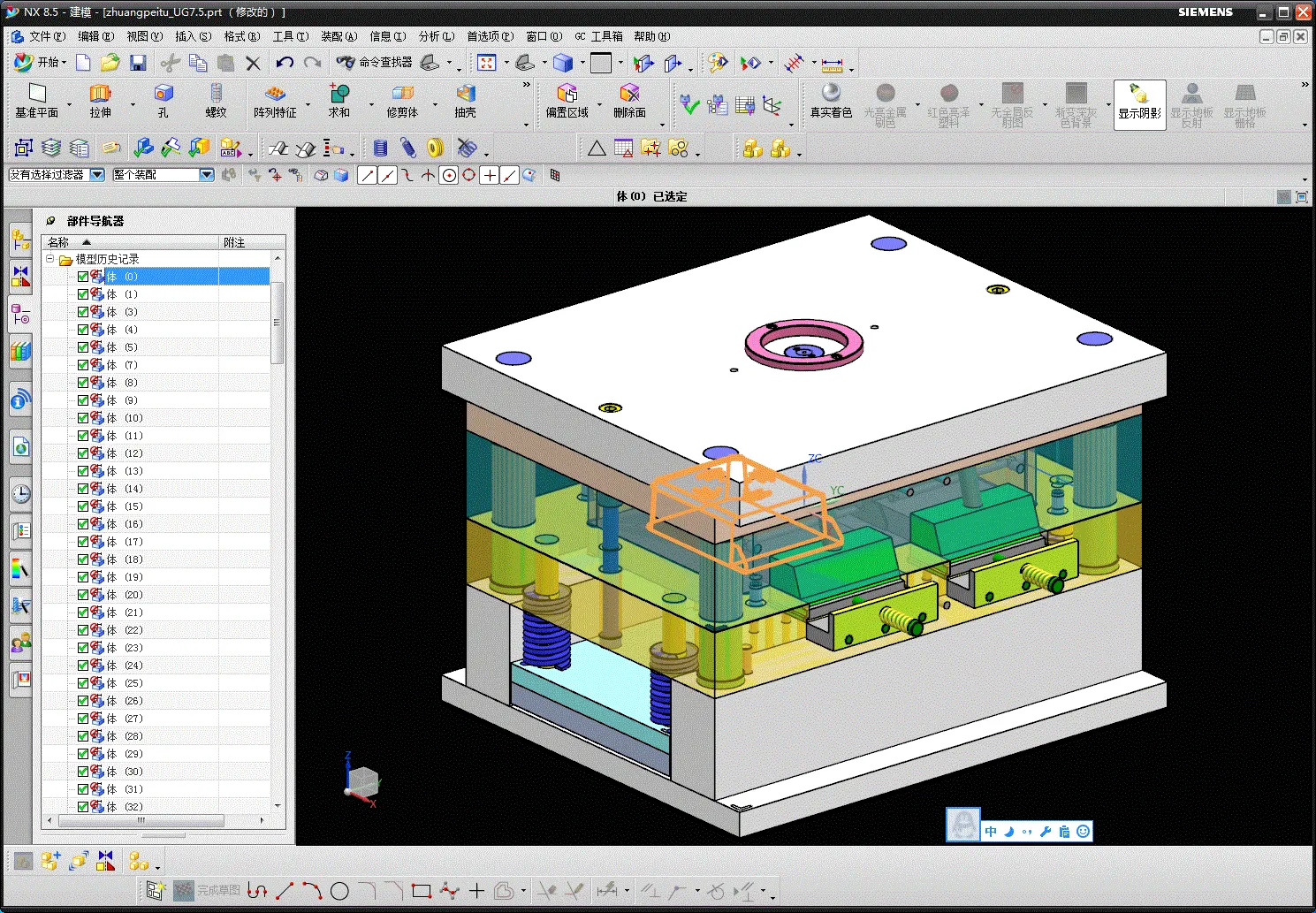
Task: Click the circle sketch tool in bottom toolbar
Action: (339, 891)
